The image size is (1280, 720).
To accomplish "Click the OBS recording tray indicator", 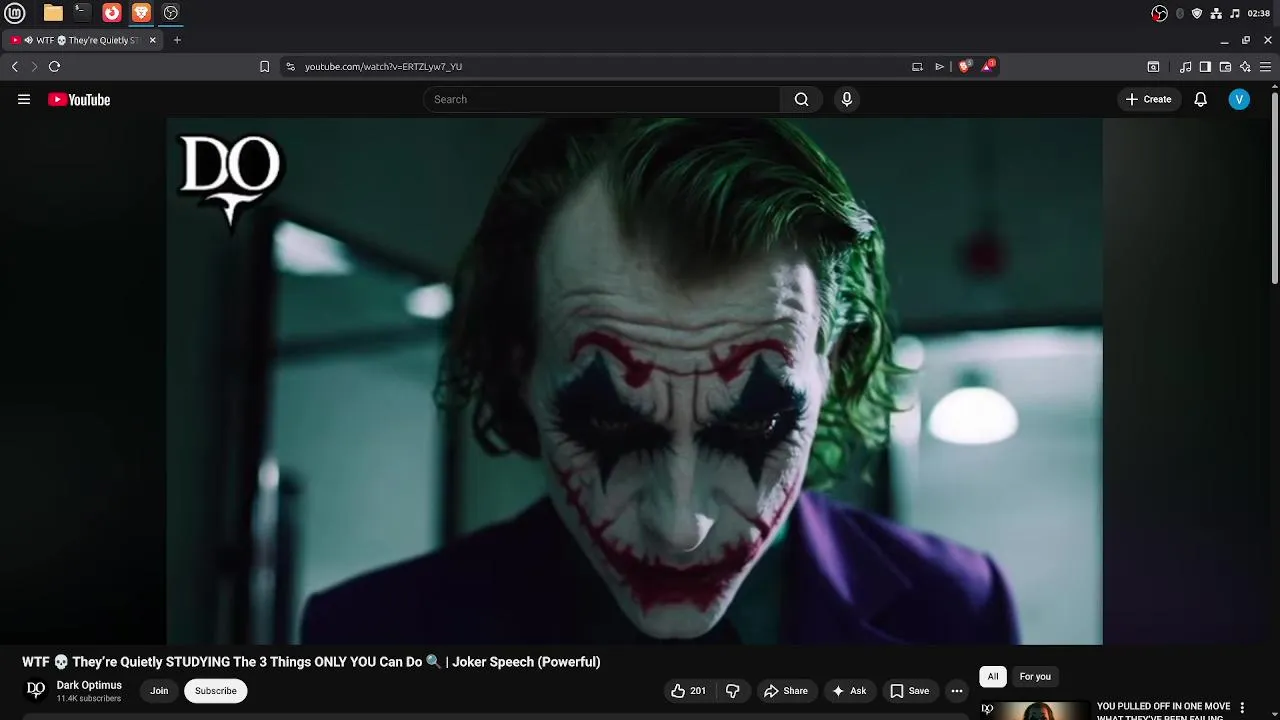I will (1159, 13).
